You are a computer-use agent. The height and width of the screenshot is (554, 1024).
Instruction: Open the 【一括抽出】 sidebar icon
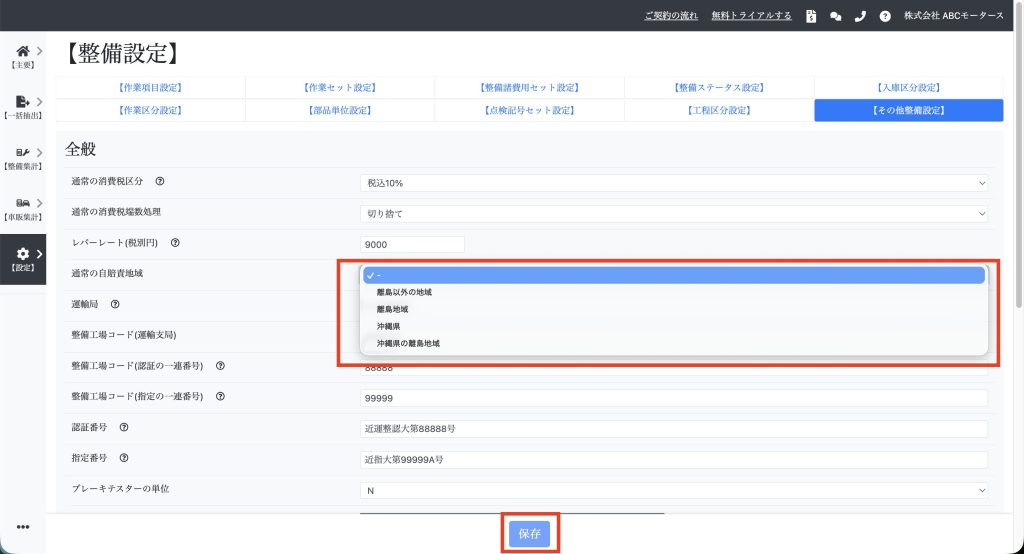[x=22, y=103]
